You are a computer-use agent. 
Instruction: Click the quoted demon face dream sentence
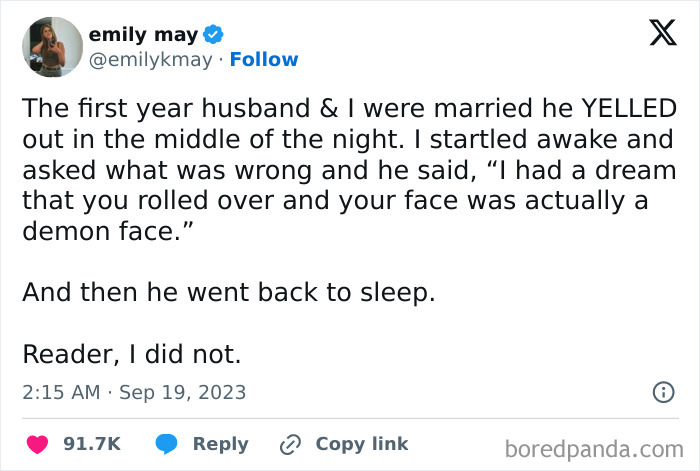[350, 202]
